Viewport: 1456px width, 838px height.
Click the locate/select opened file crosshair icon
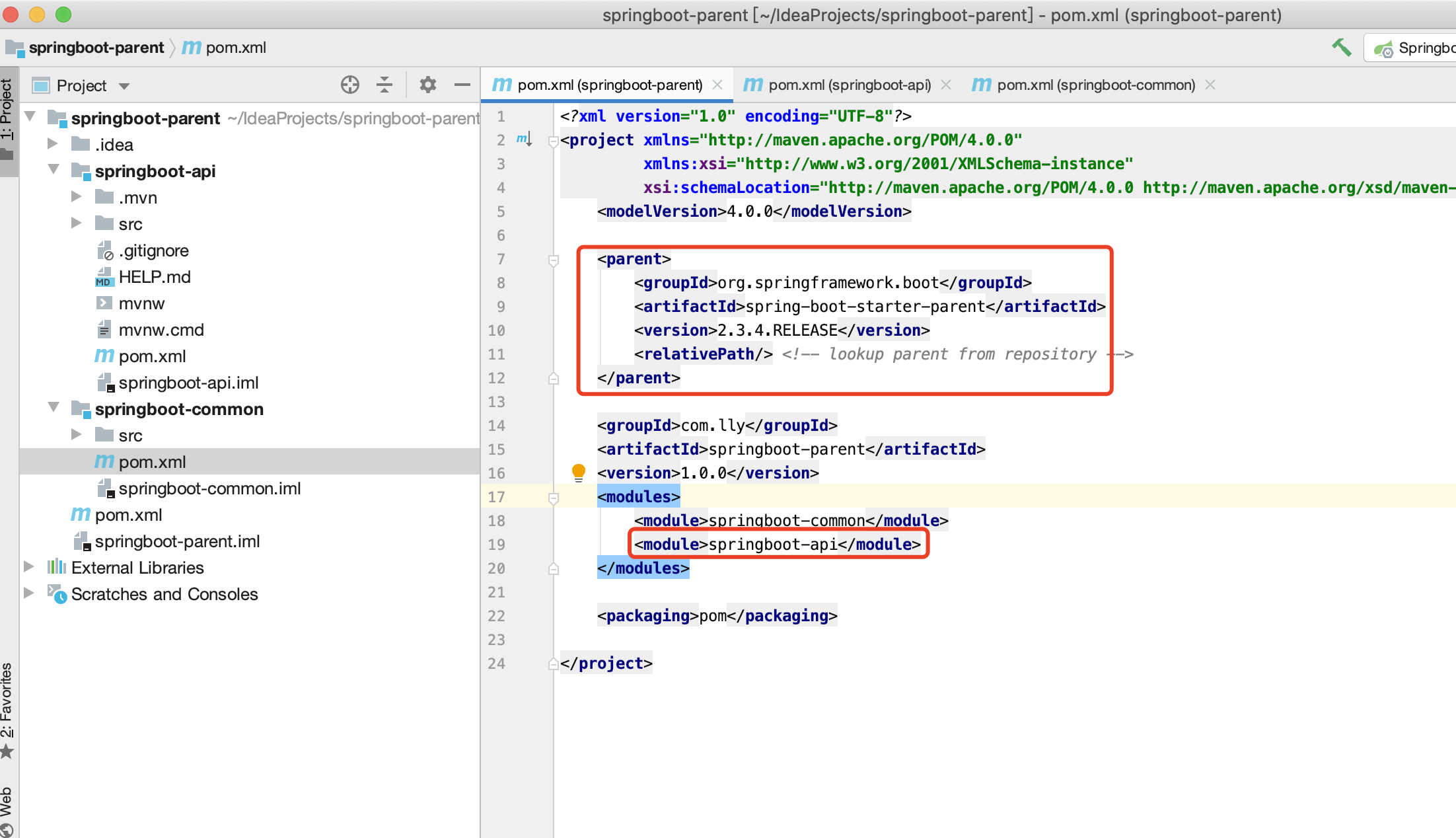(349, 85)
